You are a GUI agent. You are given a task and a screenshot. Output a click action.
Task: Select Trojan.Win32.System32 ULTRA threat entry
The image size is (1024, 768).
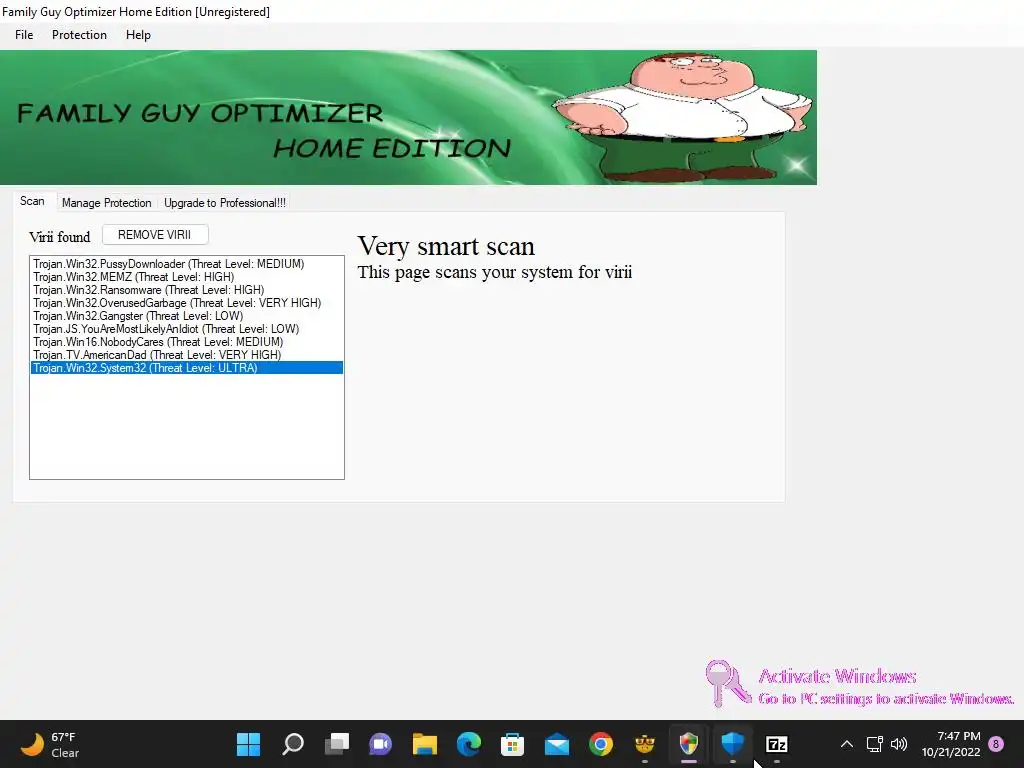187,368
